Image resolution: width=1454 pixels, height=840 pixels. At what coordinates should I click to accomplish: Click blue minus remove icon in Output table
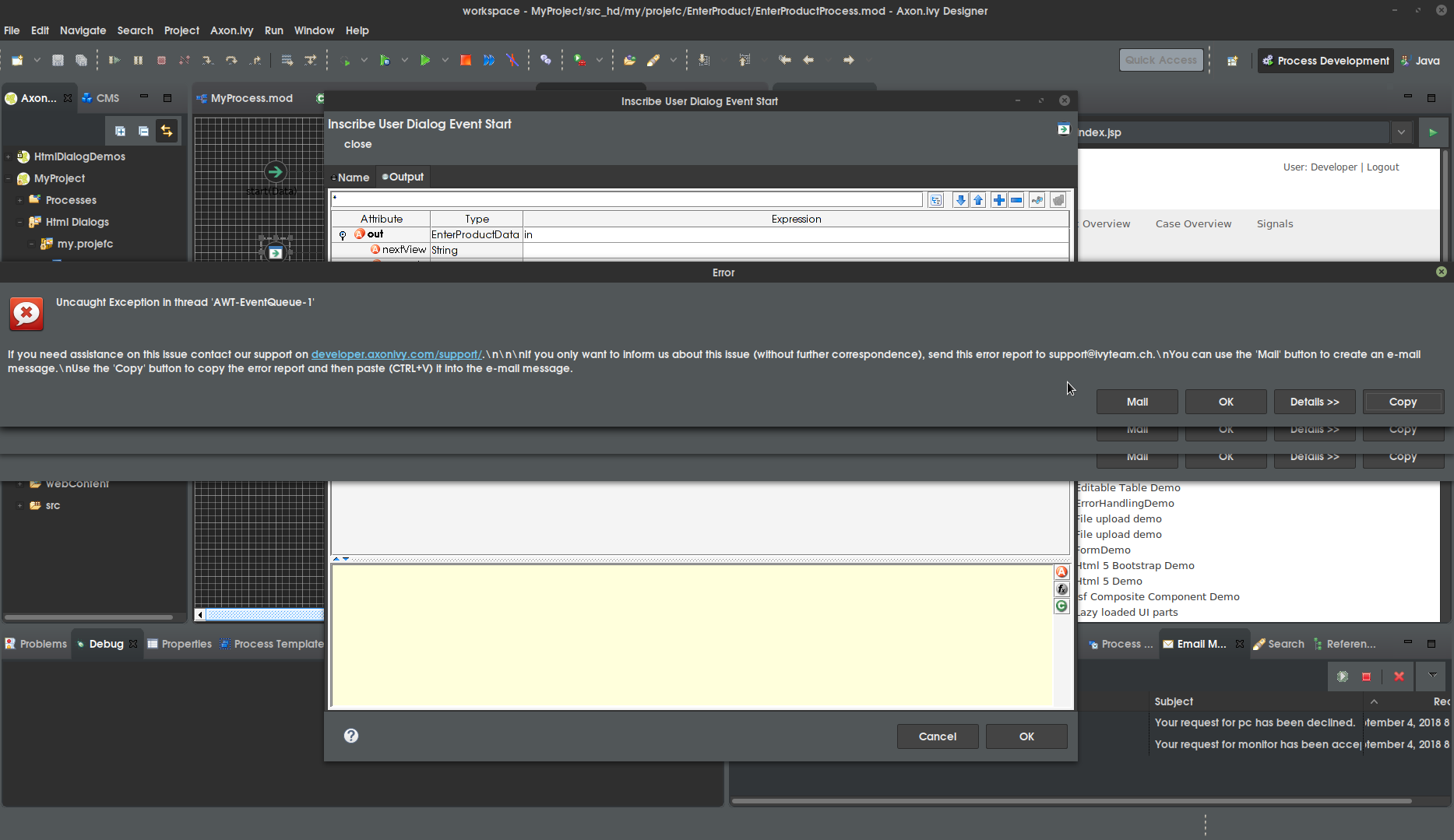[x=1016, y=200]
